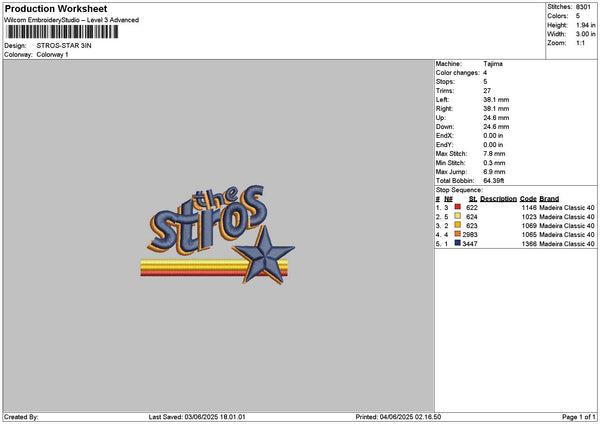Click the design name STROS-STAR 3IN
600x424 pixels.
pyautogui.click(x=64, y=46)
